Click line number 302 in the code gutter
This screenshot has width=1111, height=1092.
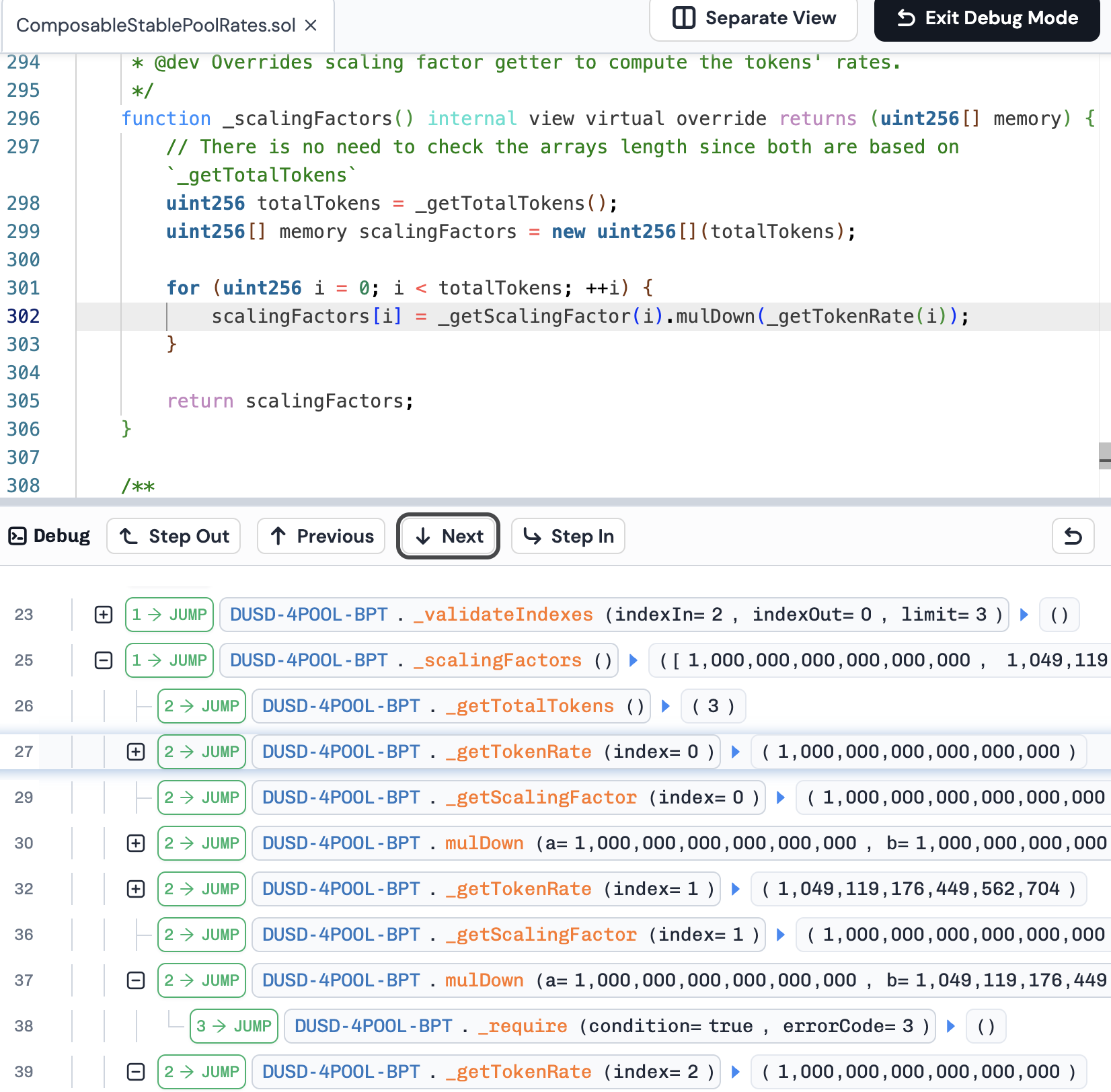point(24,316)
